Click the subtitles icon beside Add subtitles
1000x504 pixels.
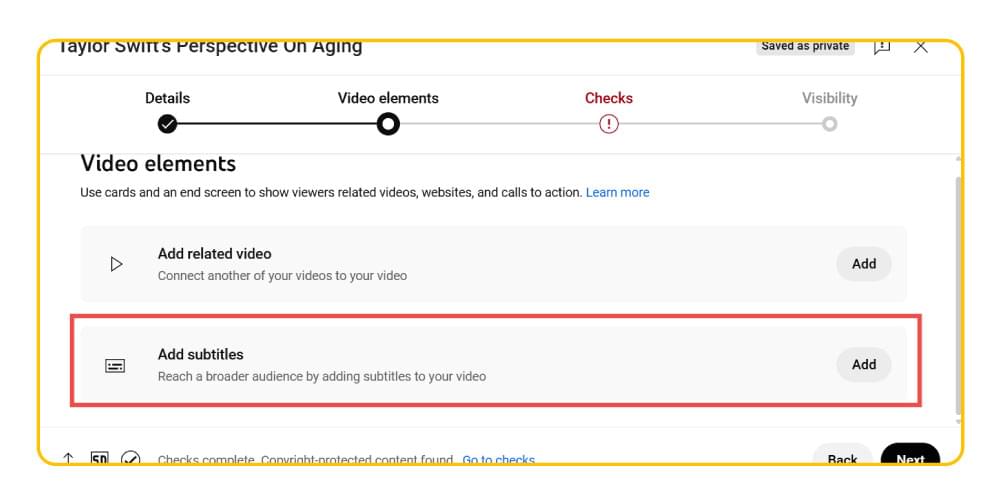click(x=115, y=365)
